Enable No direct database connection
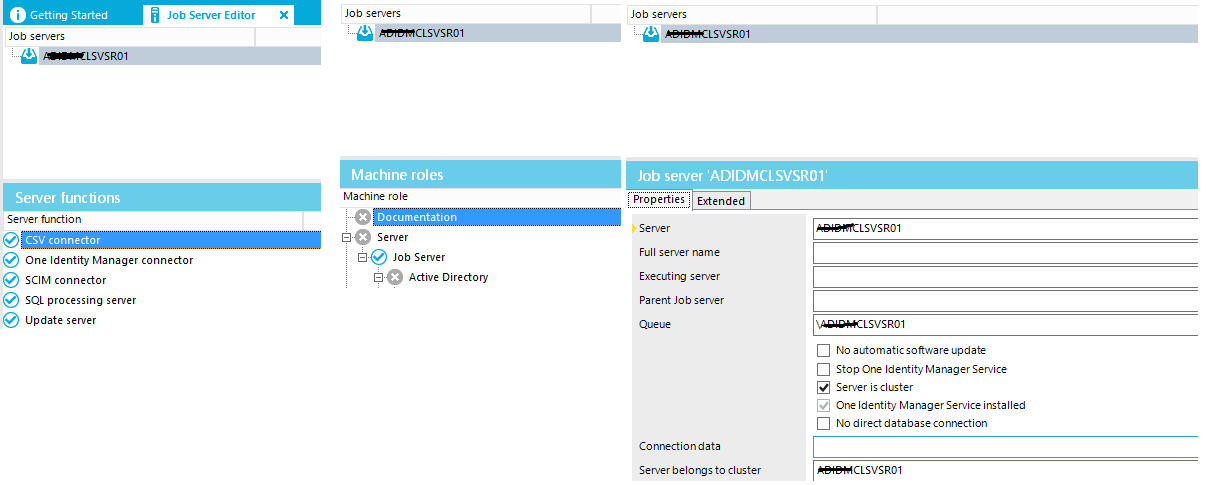Screen dimensions: 1208x485 click(x=824, y=423)
